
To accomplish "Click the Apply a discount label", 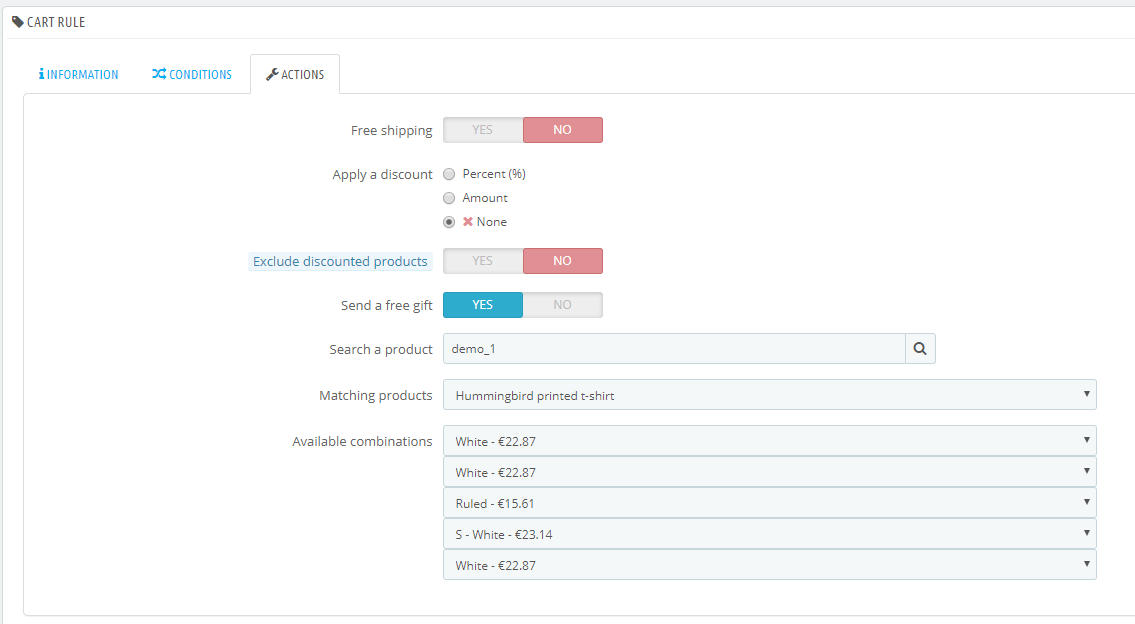I will (382, 174).
